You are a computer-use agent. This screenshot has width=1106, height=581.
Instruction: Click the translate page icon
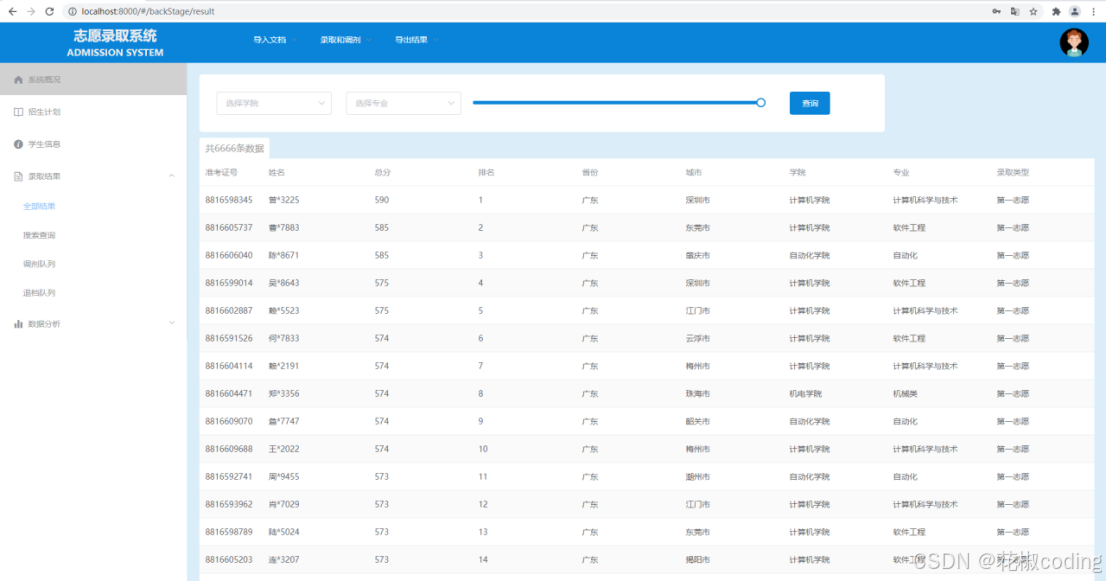(x=1014, y=11)
